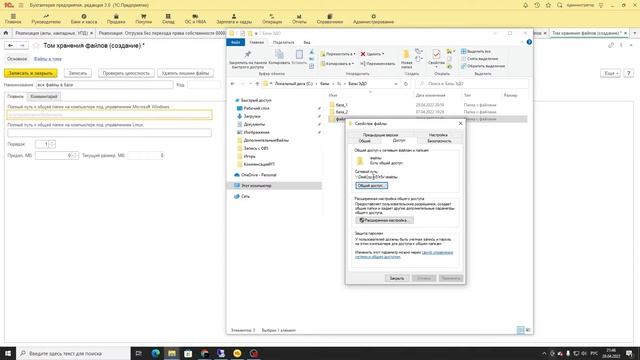Adjust the Предел МБ stepper
640x360 pixels.
[x=76, y=155]
